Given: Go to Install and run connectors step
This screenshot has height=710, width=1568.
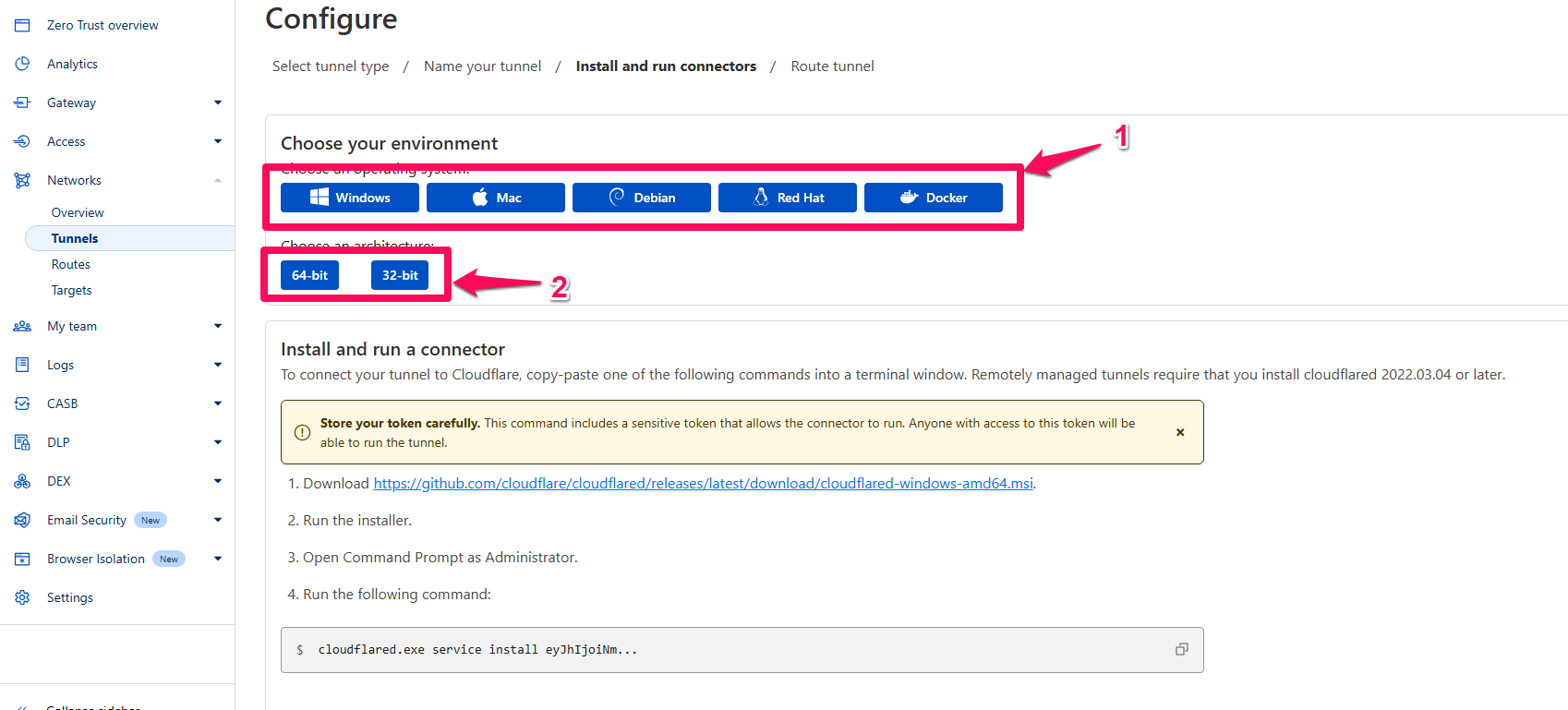Looking at the screenshot, I should click(x=666, y=66).
